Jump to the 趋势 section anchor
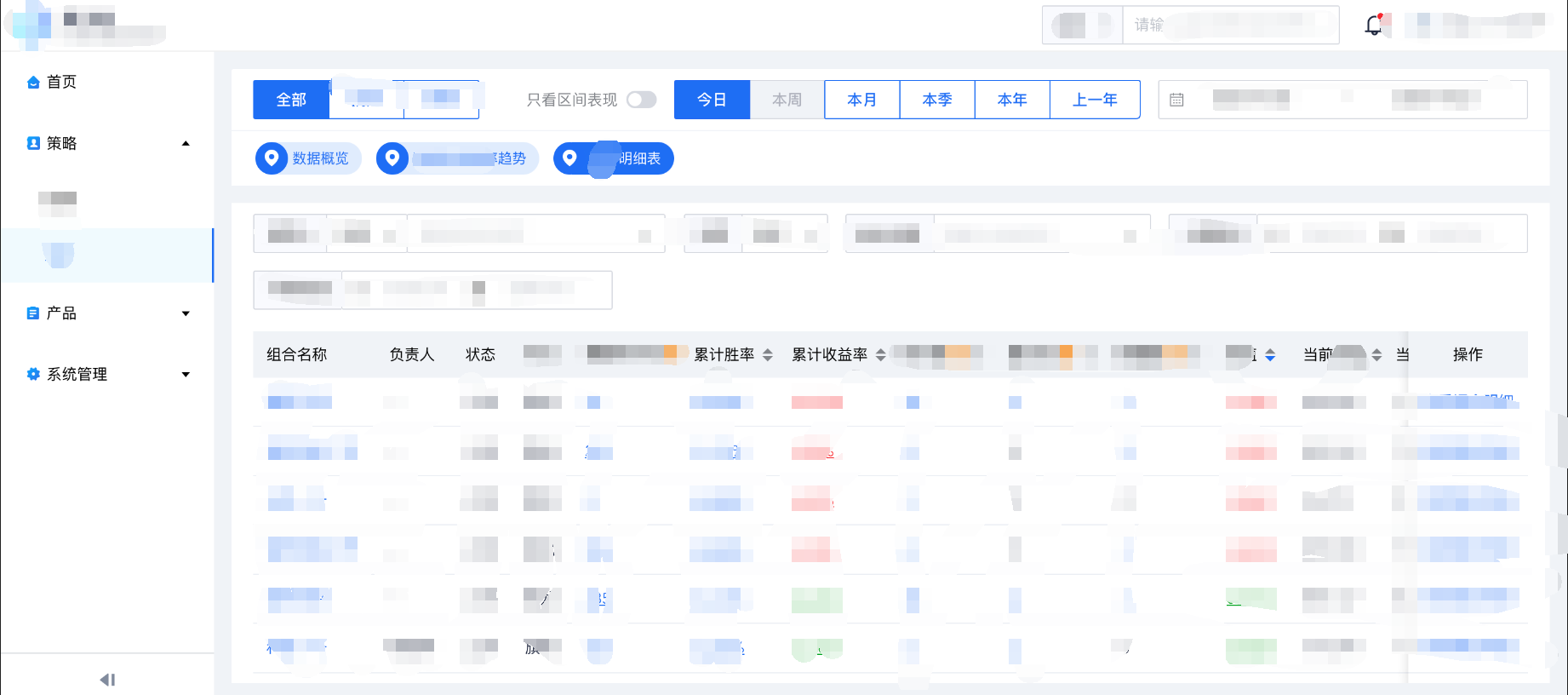Screen dimensions: 1568x695 pos(457,158)
